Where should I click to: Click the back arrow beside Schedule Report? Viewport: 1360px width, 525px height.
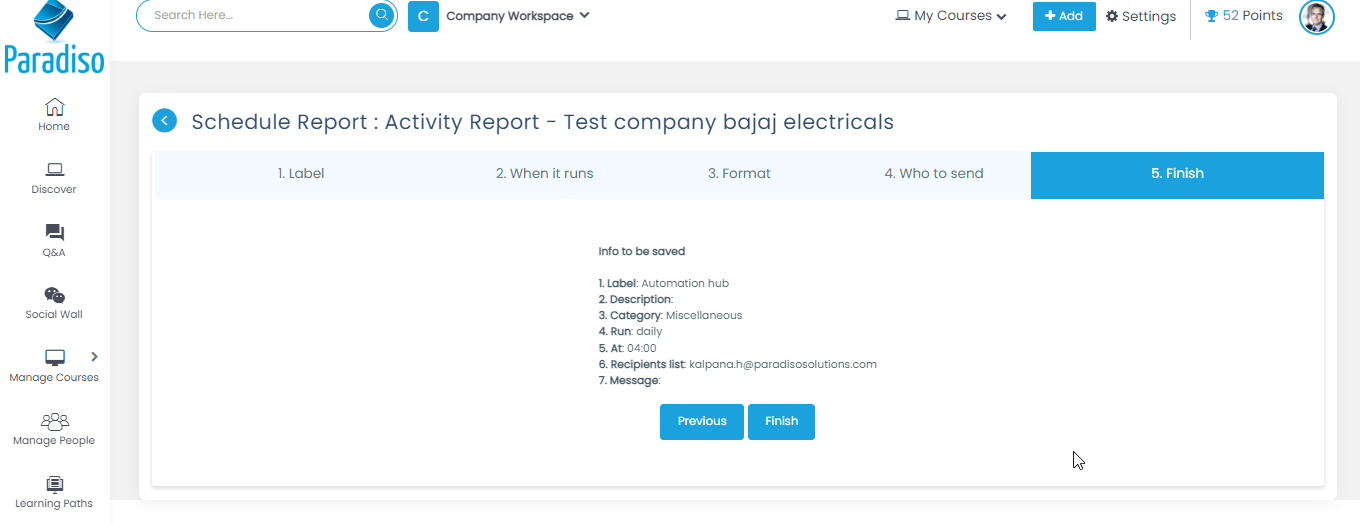click(x=164, y=121)
